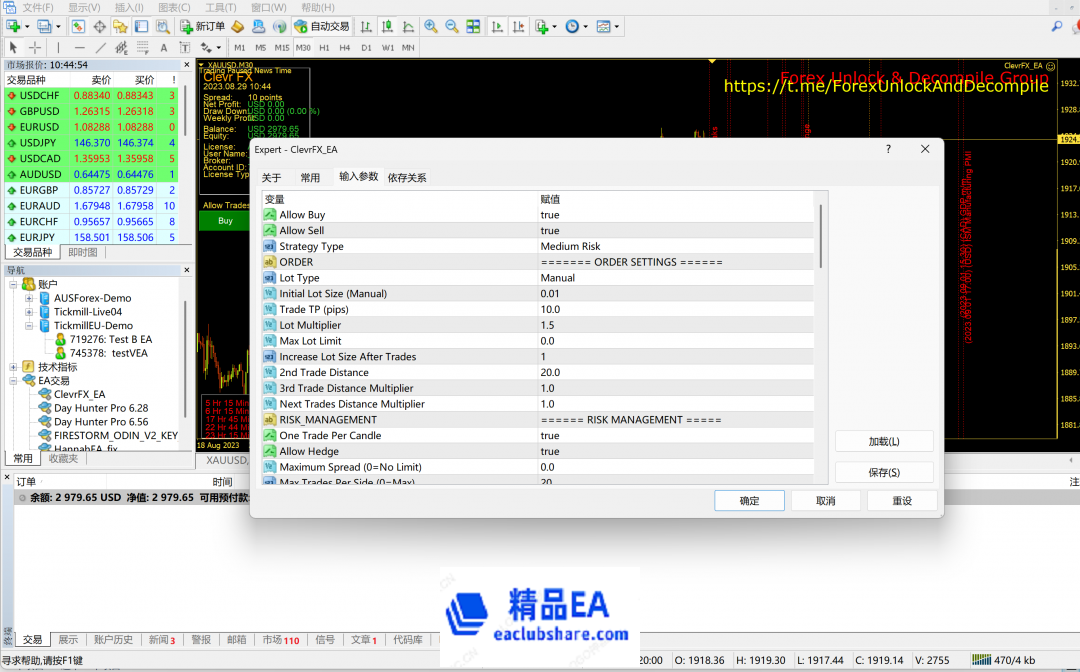The width and height of the screenshot is (1080, 672).
Task: Click the 加载(L) load button
Action: point(884,441)
